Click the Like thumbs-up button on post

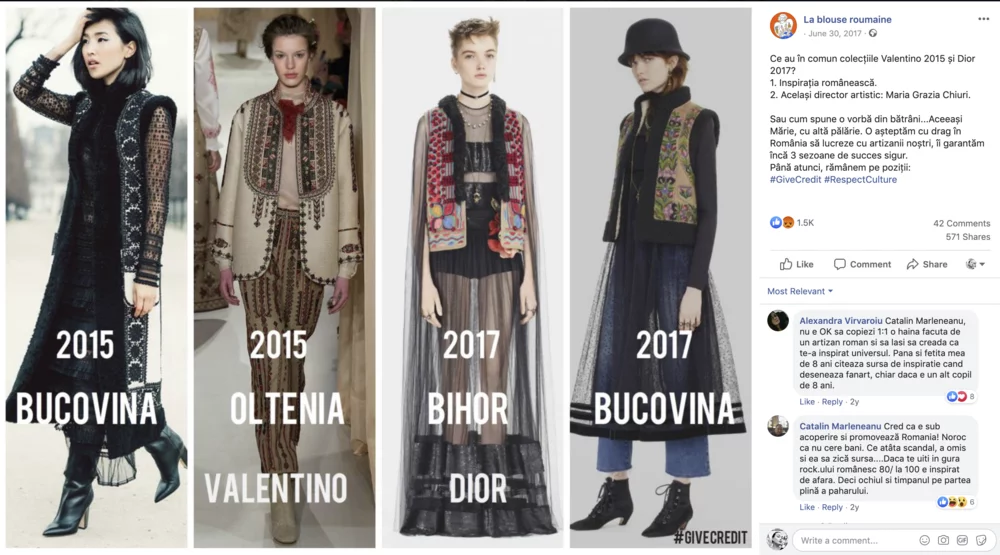click(x=797, y=264)
